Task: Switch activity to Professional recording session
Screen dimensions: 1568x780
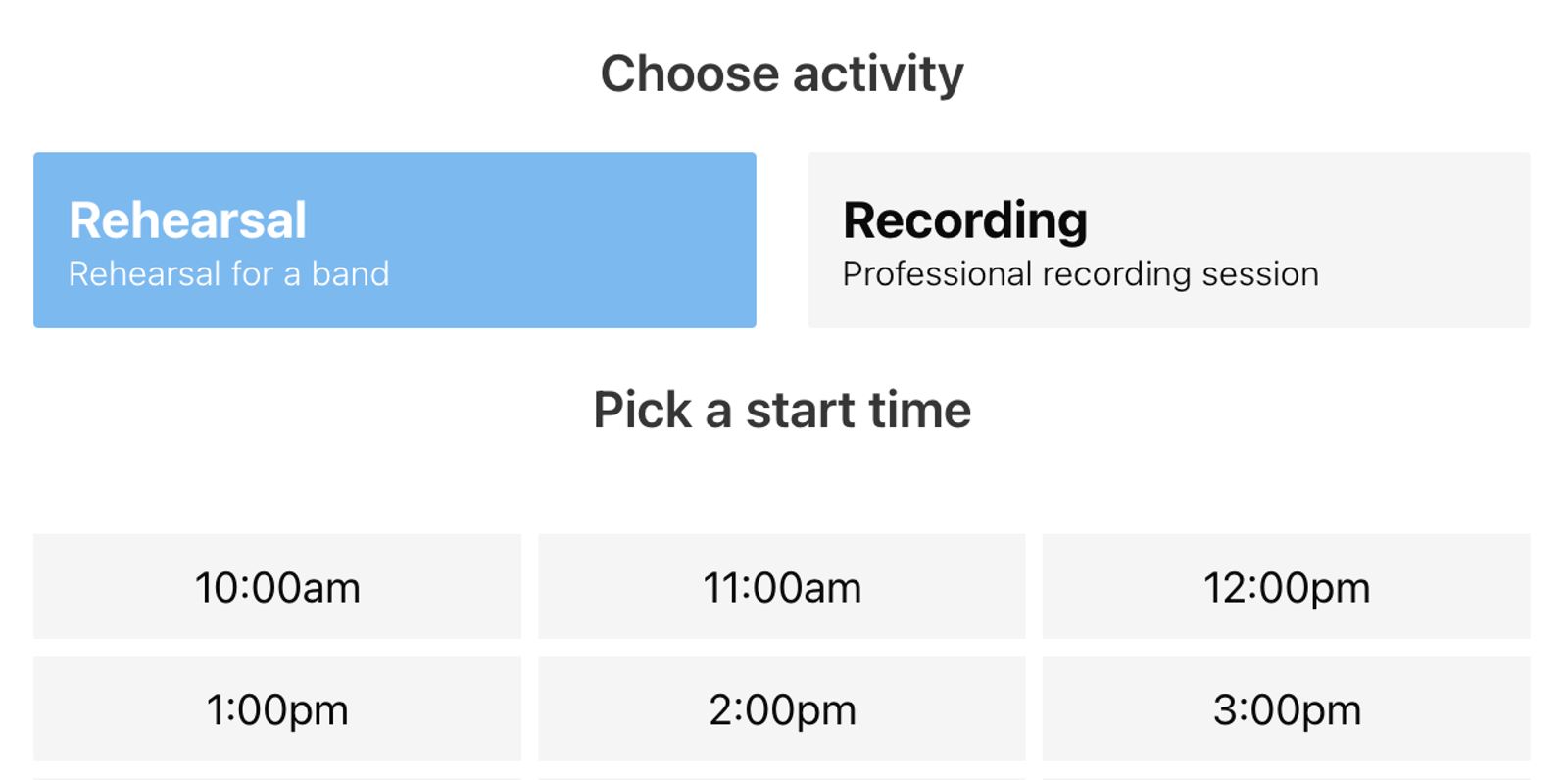Action: pos(1168,239)
